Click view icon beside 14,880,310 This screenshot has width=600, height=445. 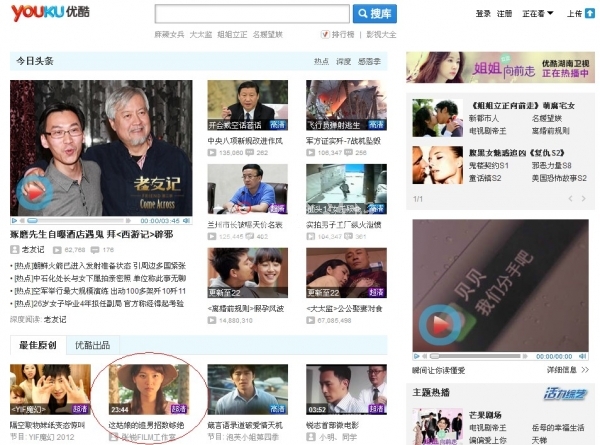click(212, 320)
